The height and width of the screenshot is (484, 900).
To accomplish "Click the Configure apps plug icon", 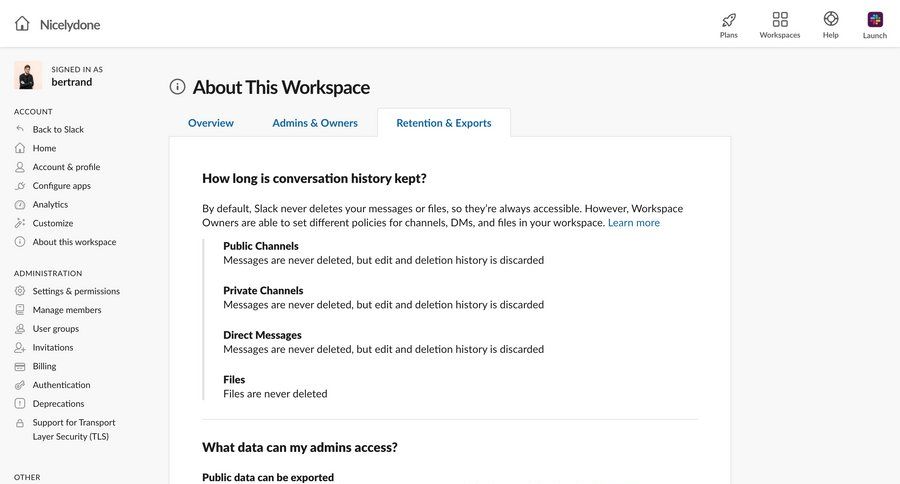I will [20, 185].
